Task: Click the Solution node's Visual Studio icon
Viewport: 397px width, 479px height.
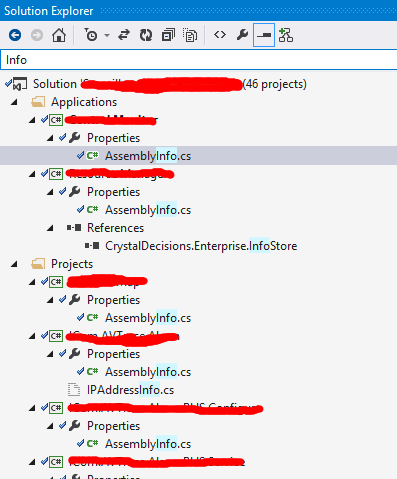Action: pos(20,84)
